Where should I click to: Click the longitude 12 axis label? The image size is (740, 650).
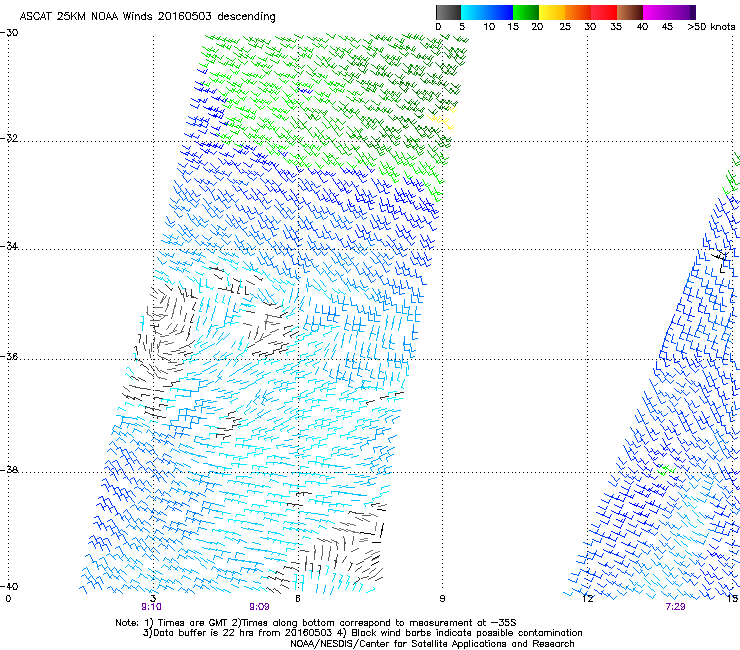588,599
